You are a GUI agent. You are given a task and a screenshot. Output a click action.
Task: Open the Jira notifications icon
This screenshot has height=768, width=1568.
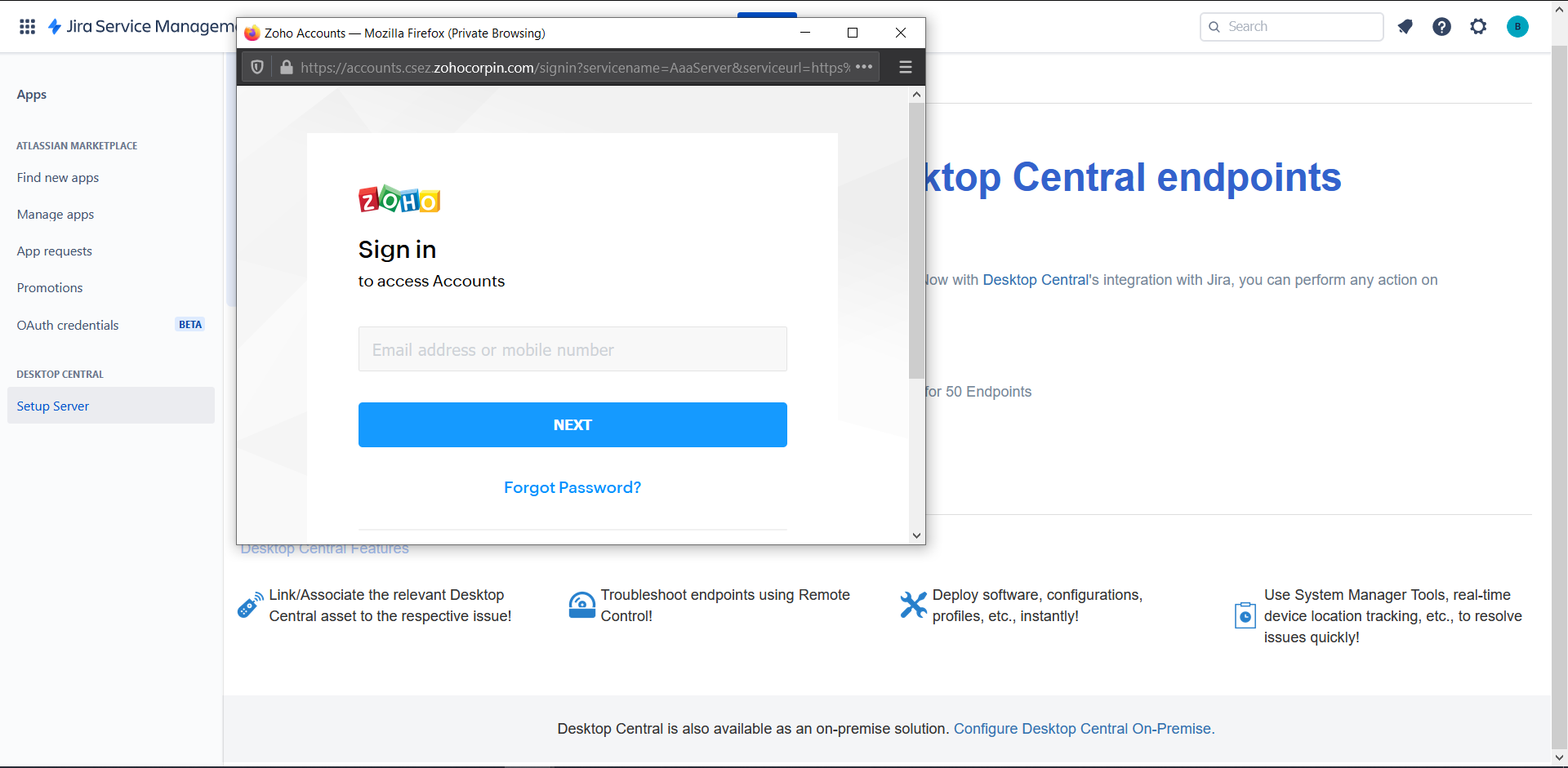click(x=1405, y=27)
